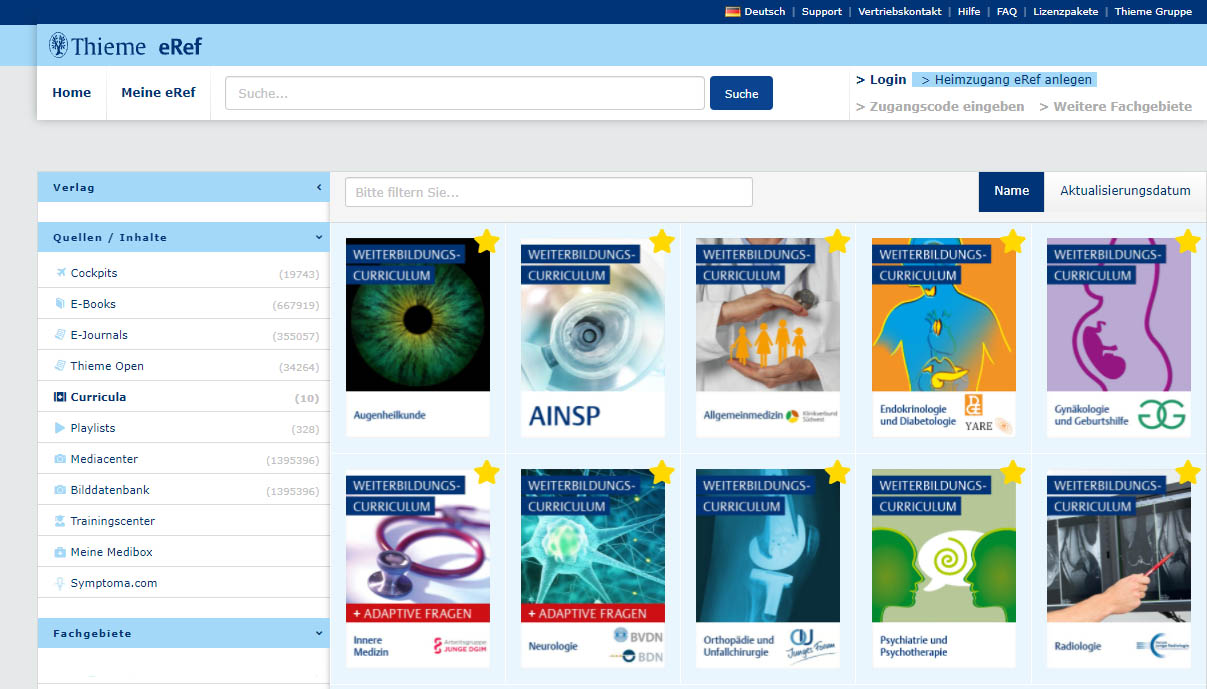Click the Cockpits airplane icon
This screenshot has height=689, width=1207.
(60, 273)
